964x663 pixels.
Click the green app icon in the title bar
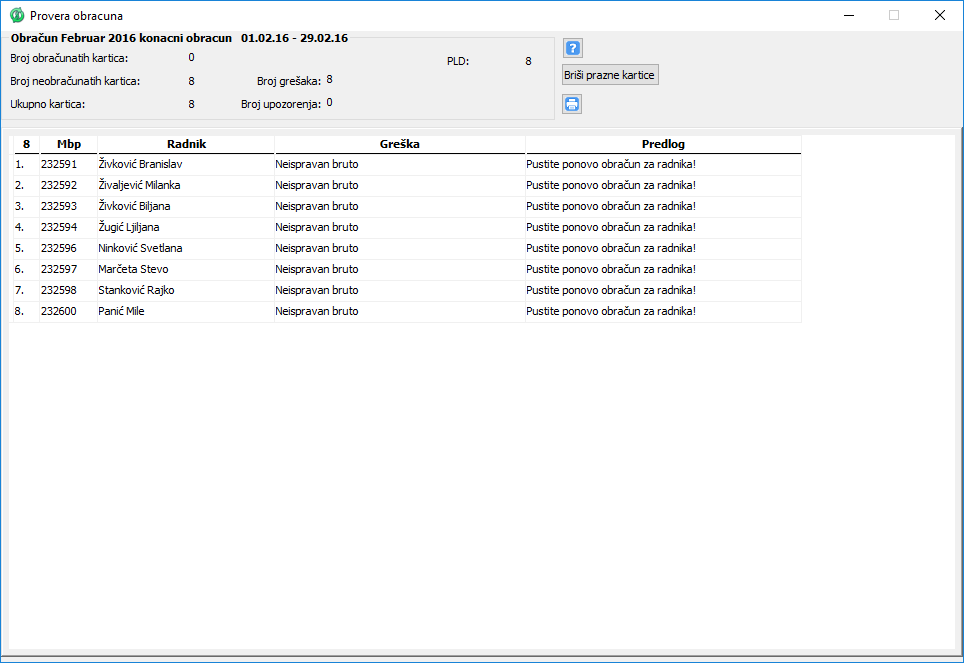pyautogui.click(x=17, y=15)
